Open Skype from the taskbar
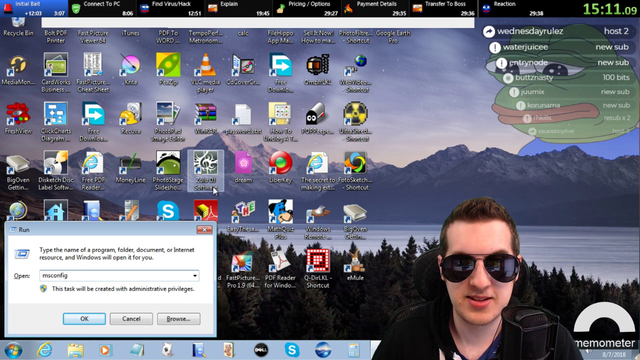640x360 pixels. click(292, 350)
